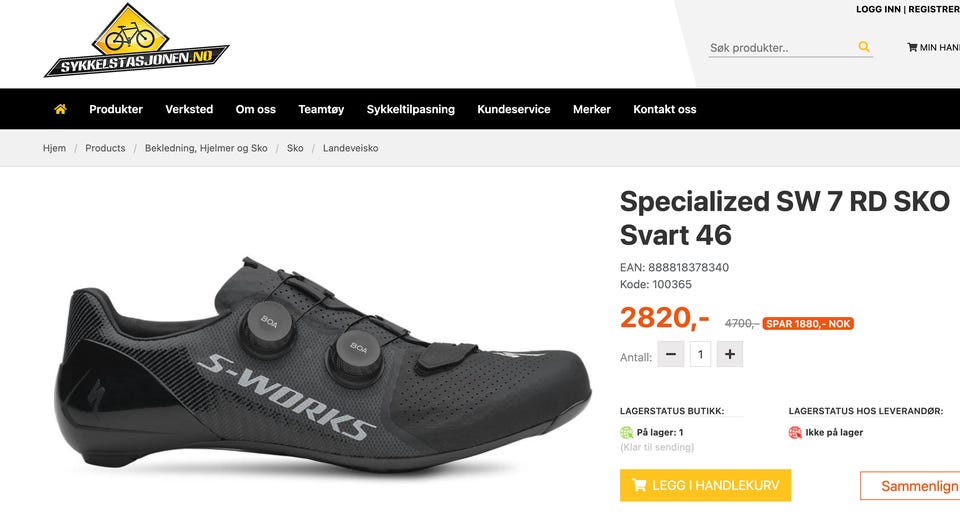The image size is (960, 512).
Task: Click the search magnifier icon
Action: [864, 47]
